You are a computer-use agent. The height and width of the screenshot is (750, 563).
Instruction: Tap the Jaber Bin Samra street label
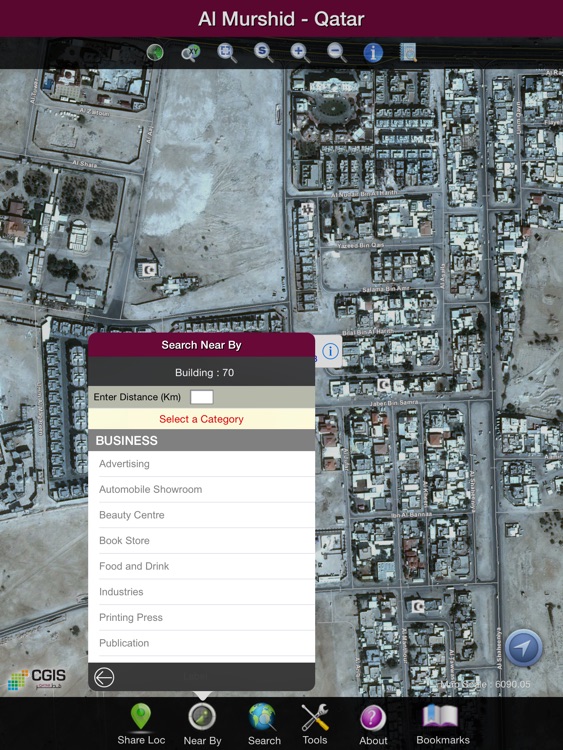pyautogui.click(x=394, y=403)
